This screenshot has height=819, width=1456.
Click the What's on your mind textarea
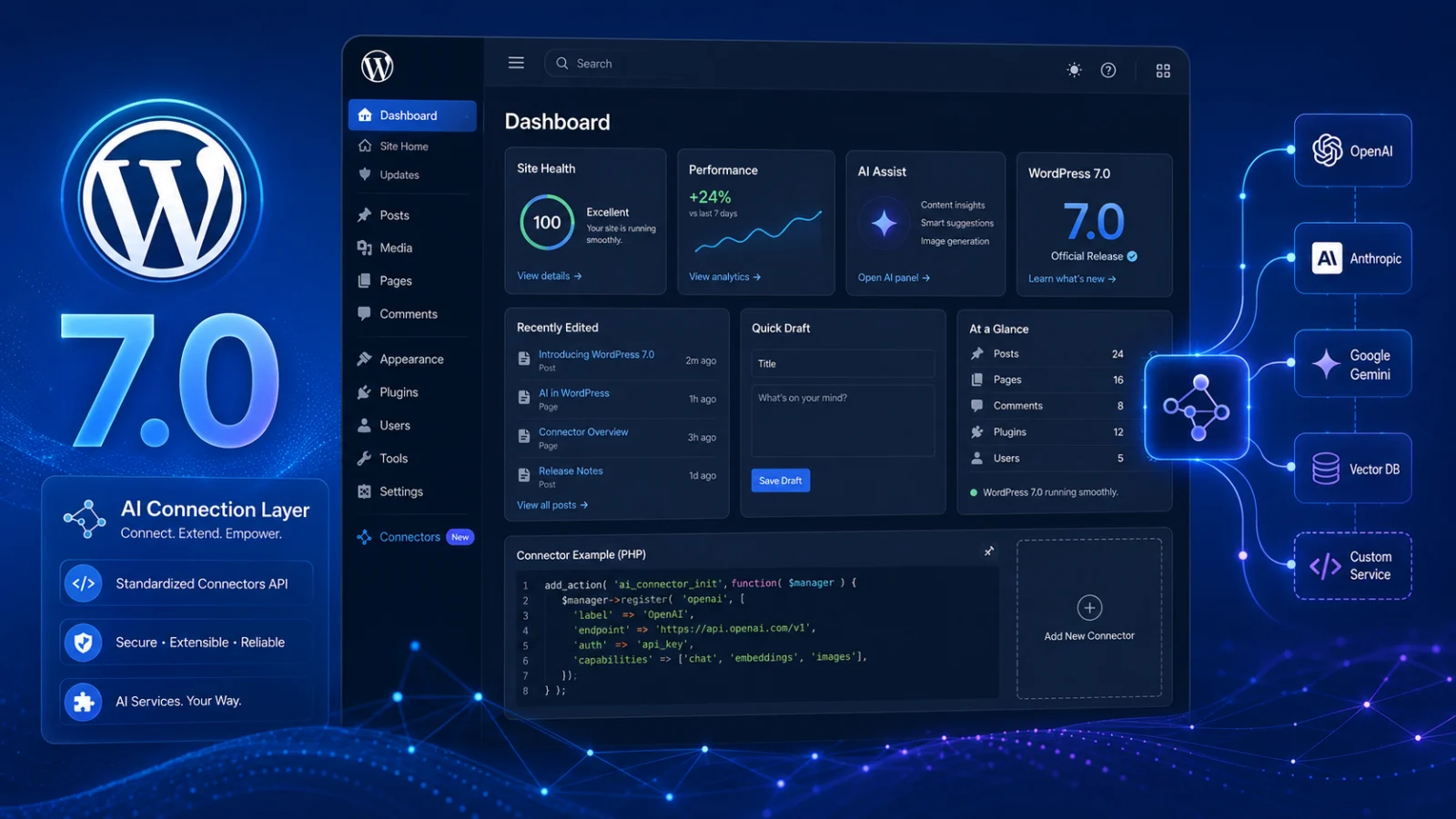843,420
